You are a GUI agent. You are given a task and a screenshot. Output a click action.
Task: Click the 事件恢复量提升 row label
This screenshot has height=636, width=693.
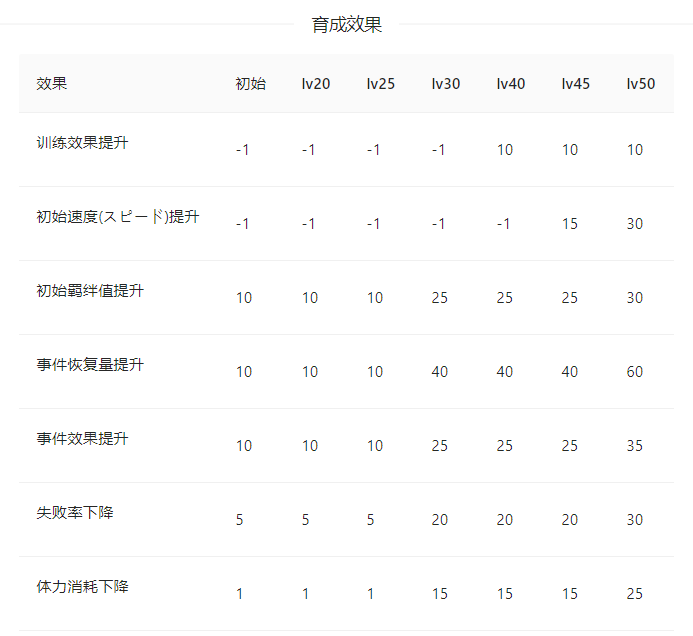pos(90,365)
